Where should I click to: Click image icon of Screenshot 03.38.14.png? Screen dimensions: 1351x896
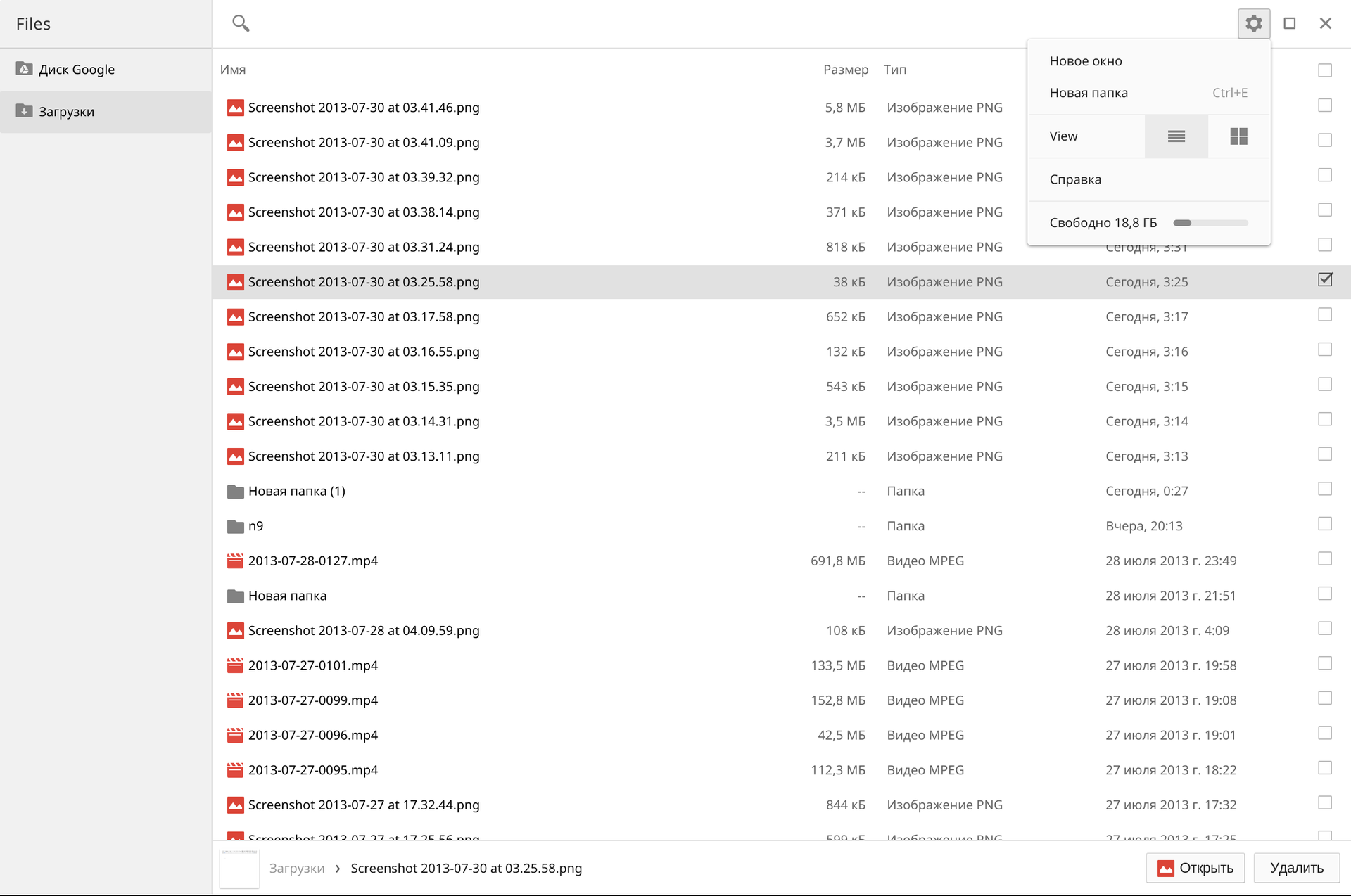click(x=236, y=212)
